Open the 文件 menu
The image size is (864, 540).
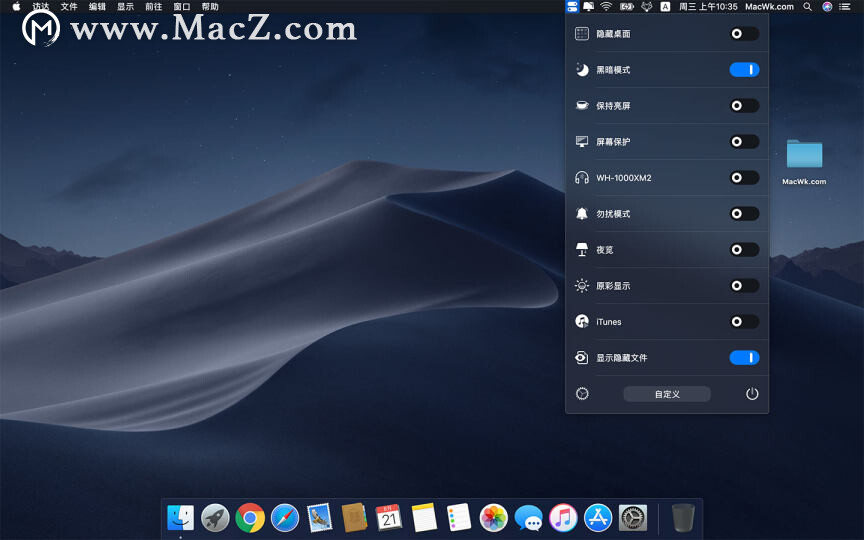pyautogui.click(x=69, y=7)
